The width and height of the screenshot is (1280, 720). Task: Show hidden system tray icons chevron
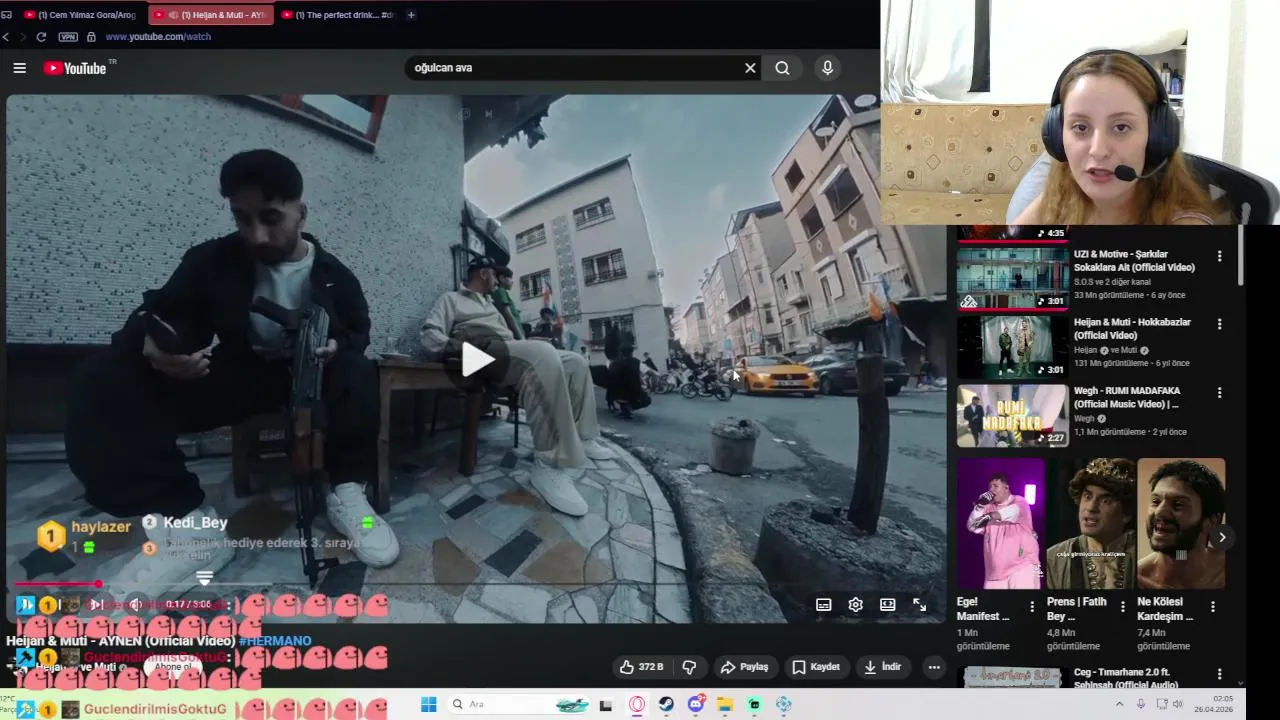[1120, 705]
